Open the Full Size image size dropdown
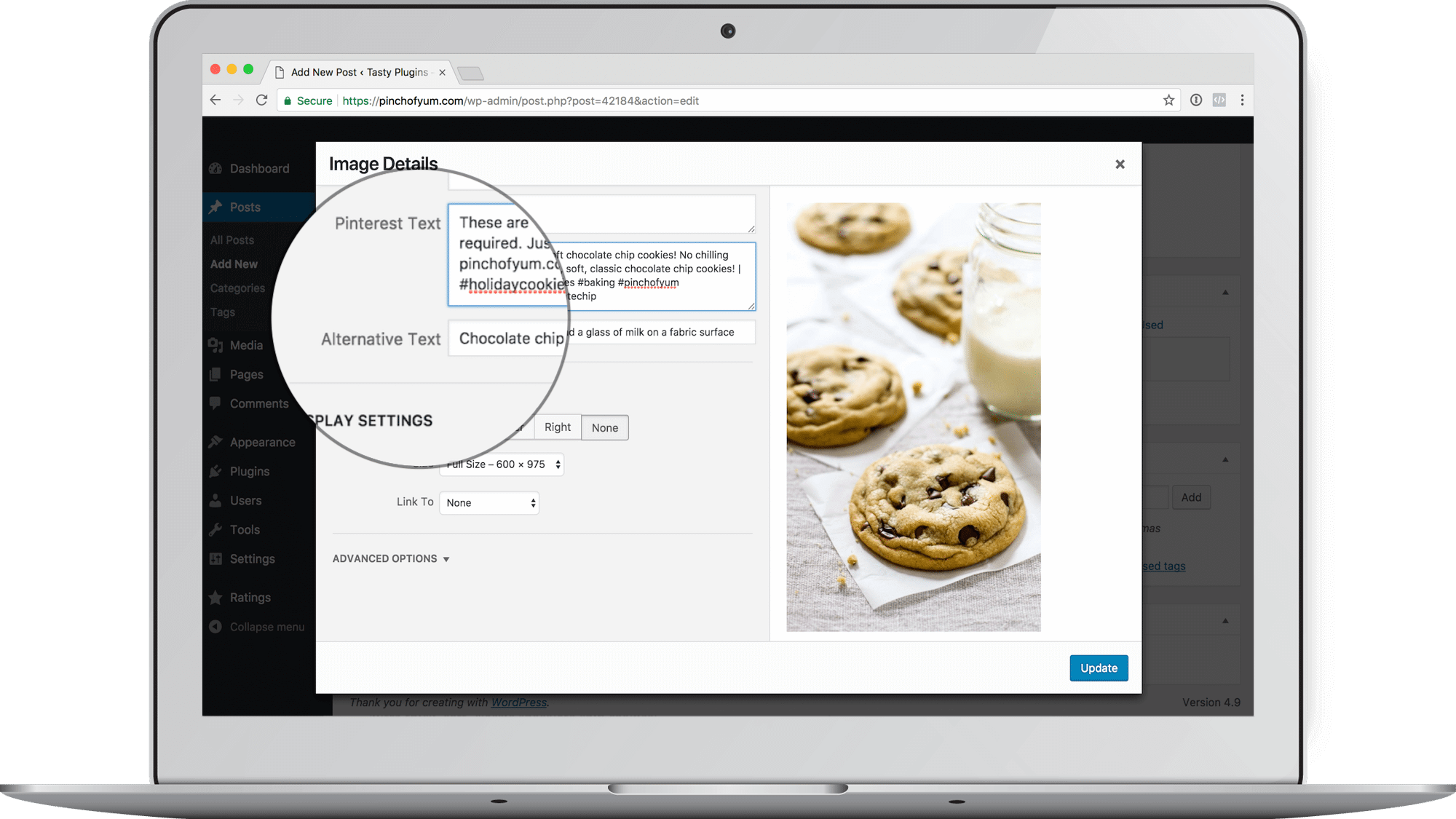Viewport: 1456px width, 819px height. click(503, 464)
